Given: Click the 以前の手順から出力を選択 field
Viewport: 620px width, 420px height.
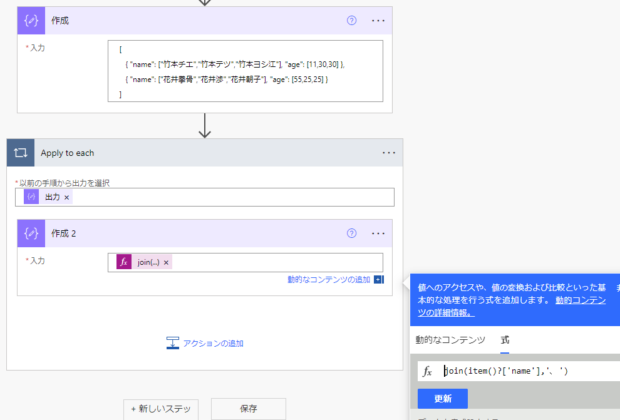Looking at the screenshot, I should pos(205,197).
